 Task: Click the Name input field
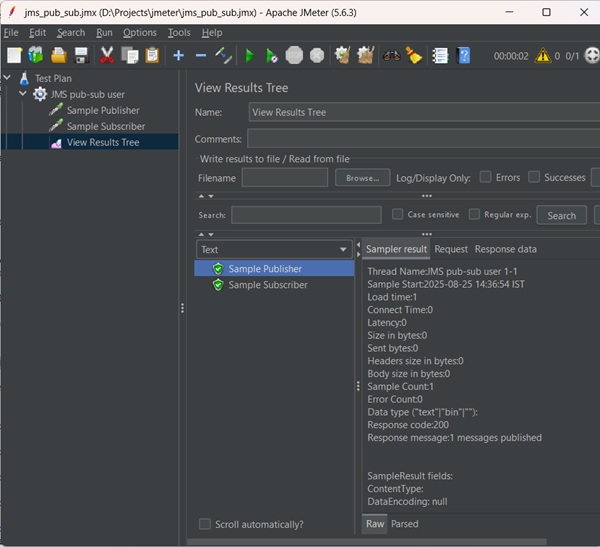[x=424, y=112]
